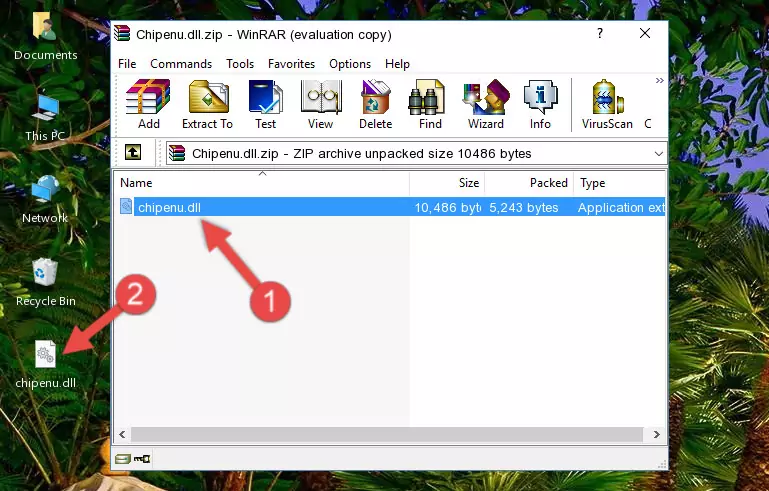Viewport: 769px width, 491px height.
Task: Select the This PC desktop icon
Action: (x=45, y=118)
